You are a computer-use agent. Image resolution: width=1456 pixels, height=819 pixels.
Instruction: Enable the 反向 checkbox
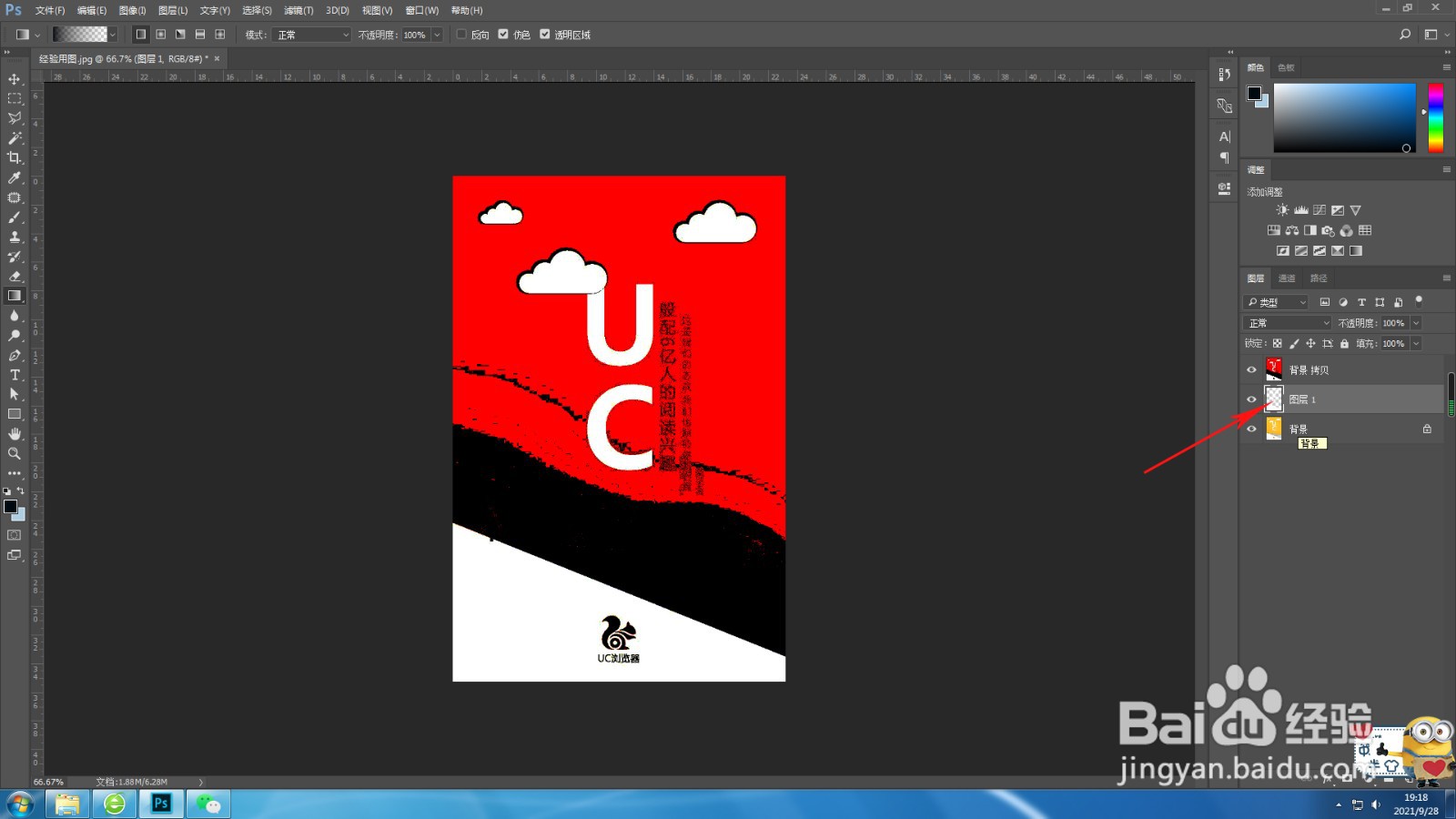462,35
